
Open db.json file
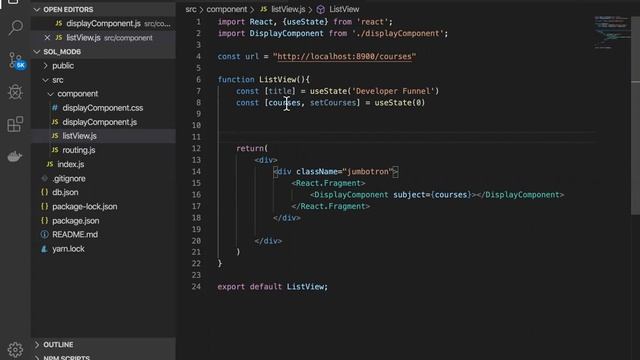pos(65,192)
